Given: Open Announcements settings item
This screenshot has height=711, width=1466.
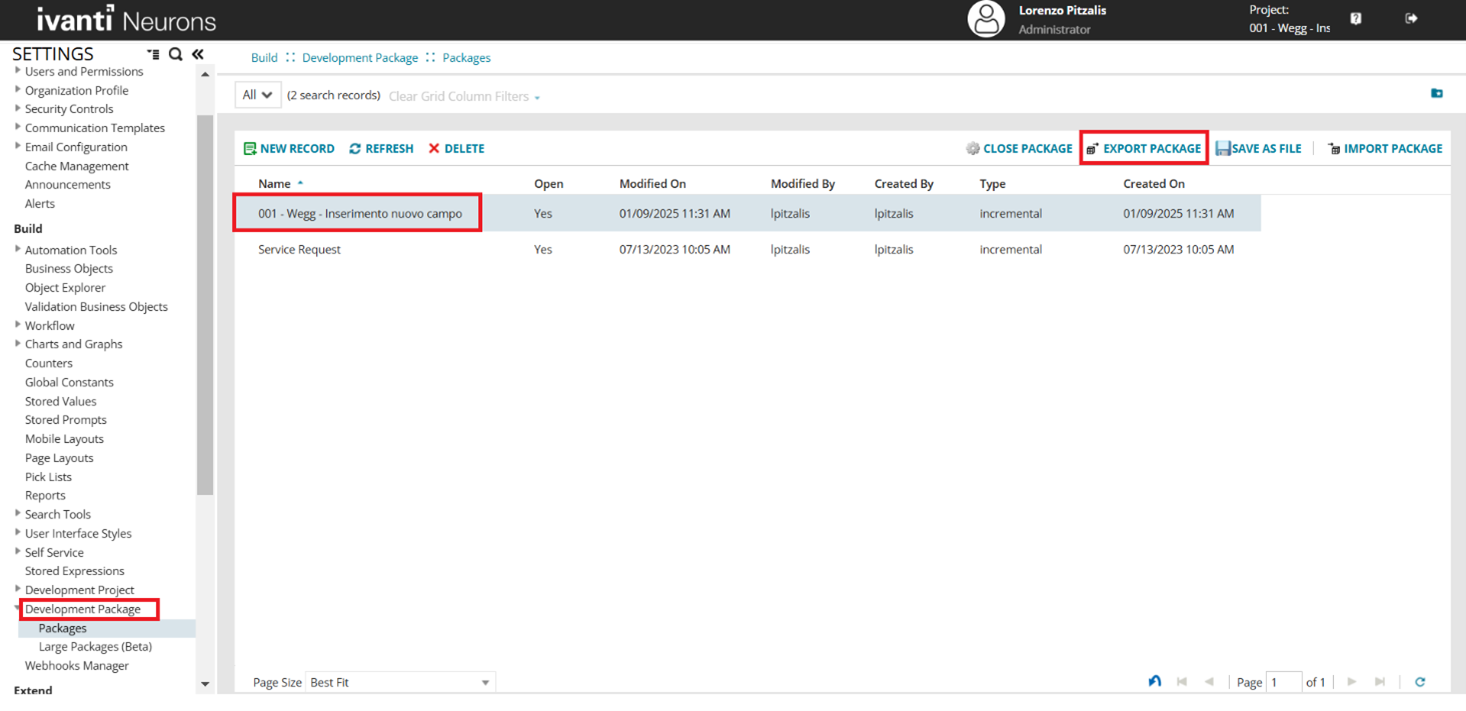Looking at the screenshot, I should point(68,184).
